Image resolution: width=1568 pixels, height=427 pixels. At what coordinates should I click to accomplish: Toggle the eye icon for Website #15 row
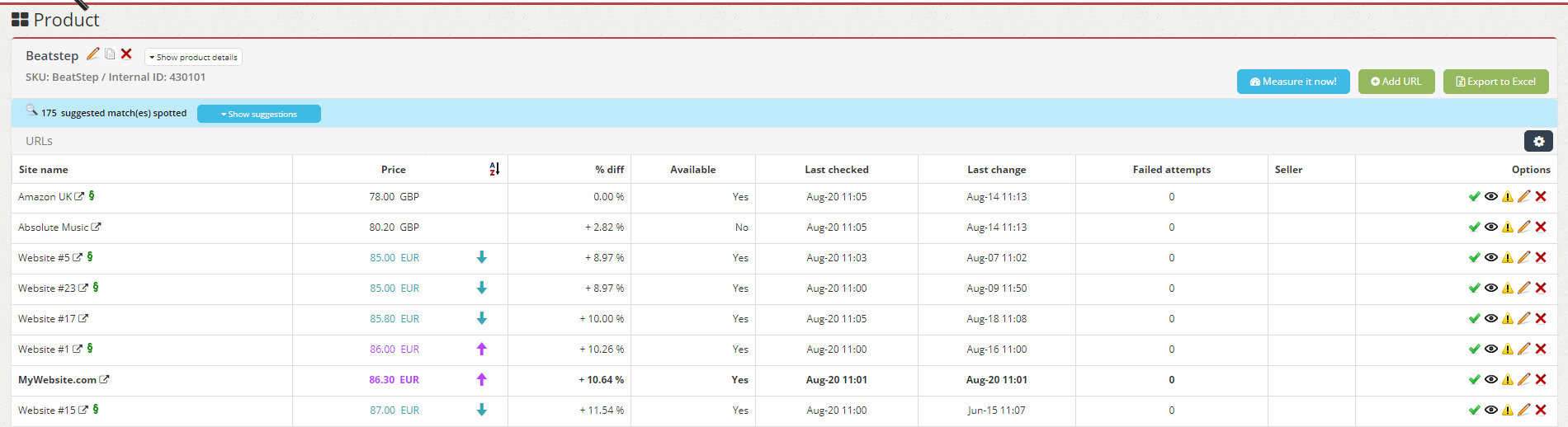[1491, 410]
